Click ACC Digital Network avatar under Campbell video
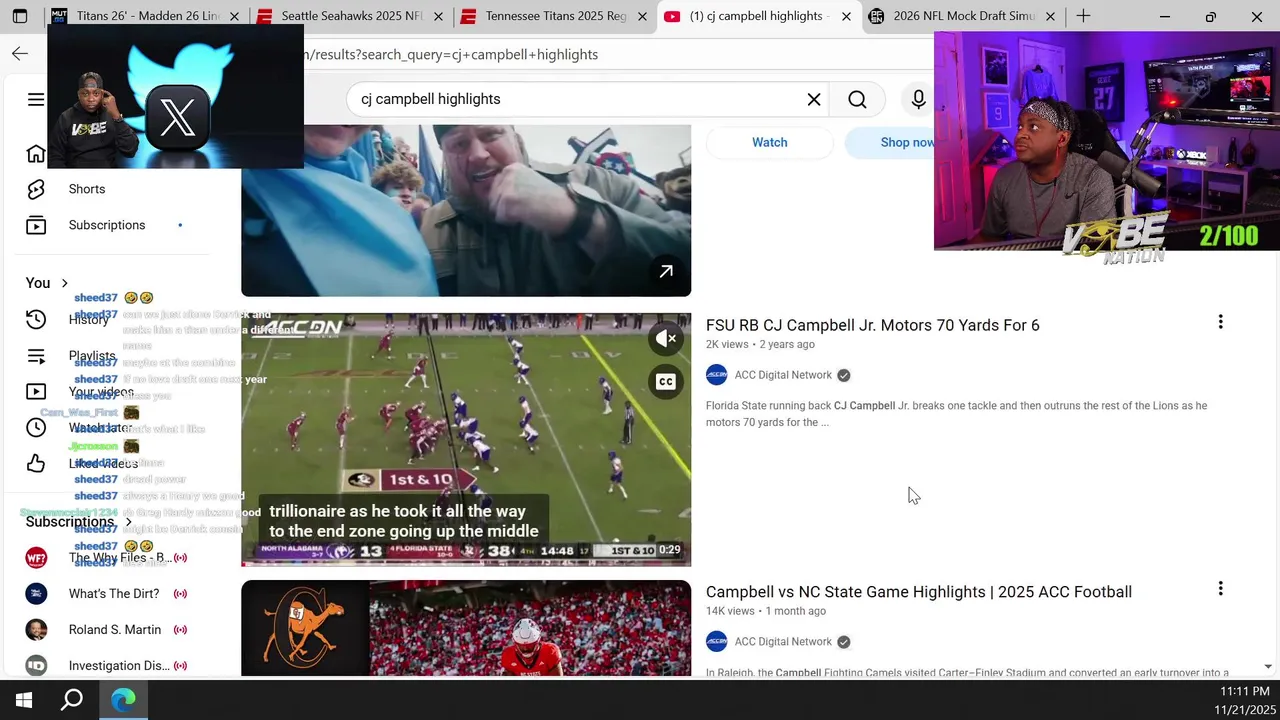Viewport: 1280px width, 720px height. click(716, 642)
